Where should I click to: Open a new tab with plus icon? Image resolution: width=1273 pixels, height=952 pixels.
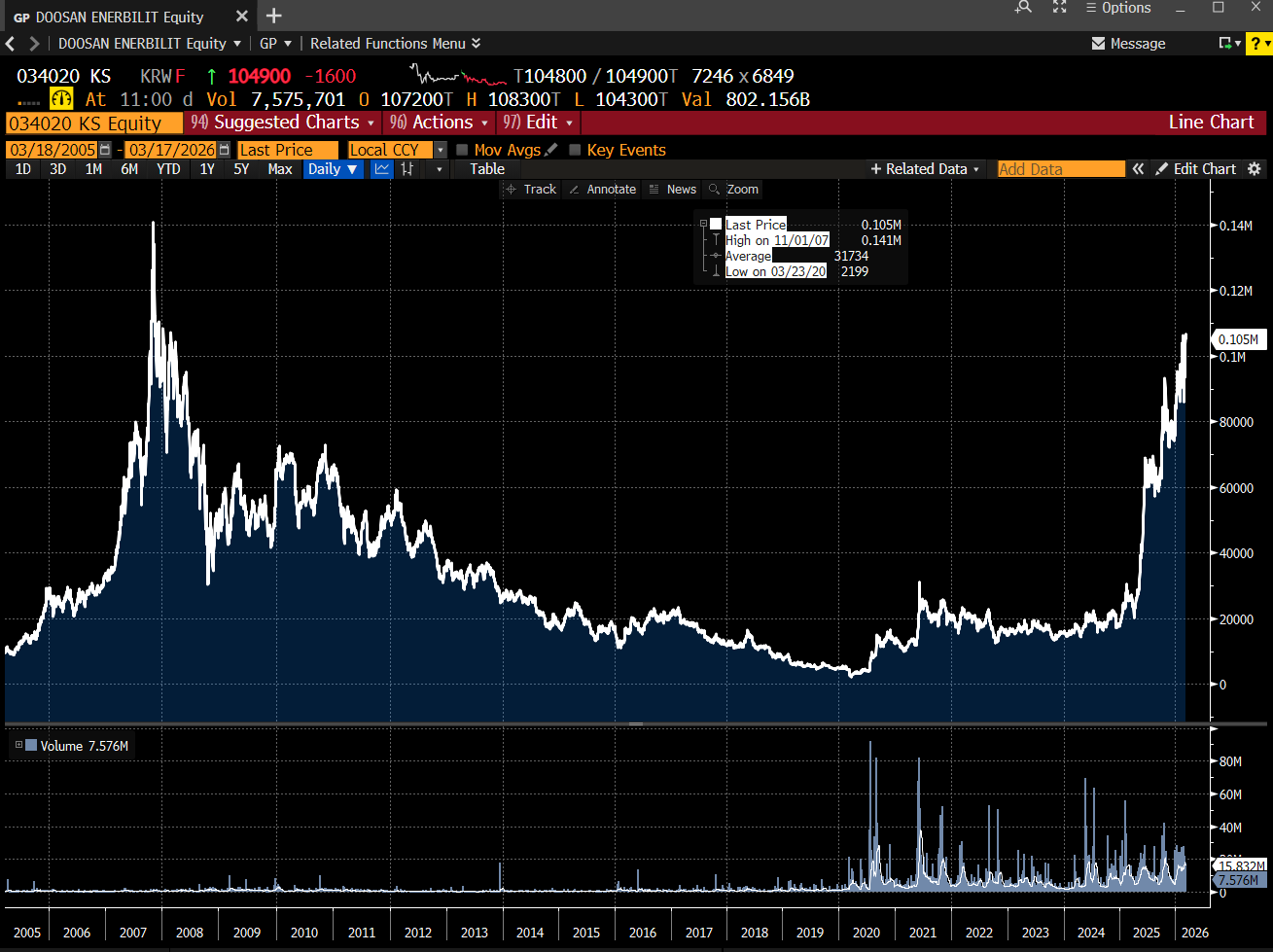[274, 16]
